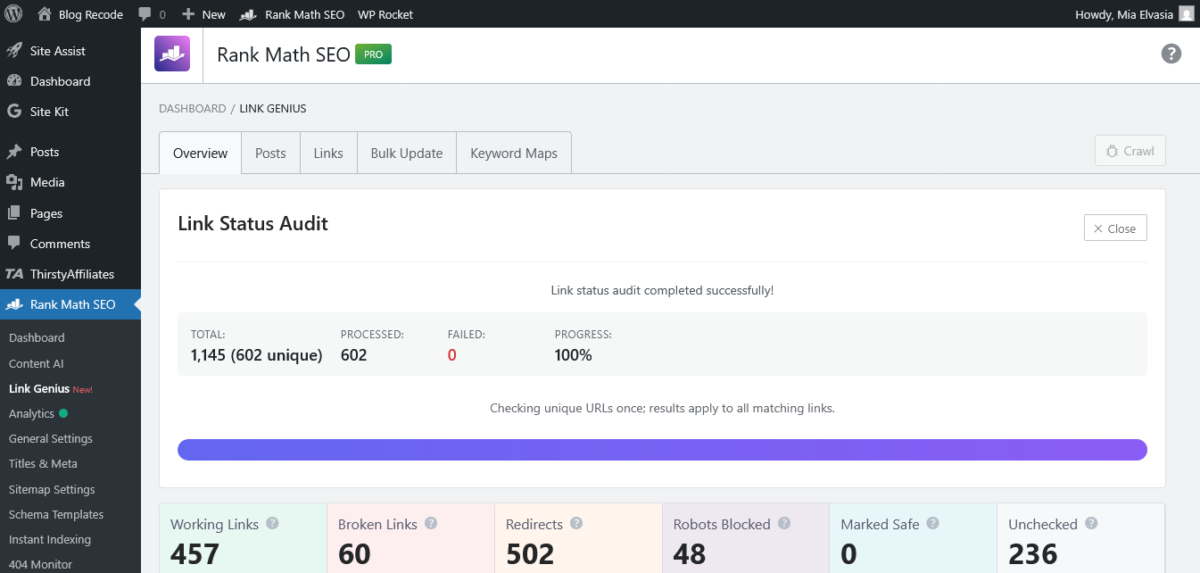Image resolution: width=1200 pixels, height=573 pixels.
Task: Click help icon next to Working Links
Action: [272, 524]
